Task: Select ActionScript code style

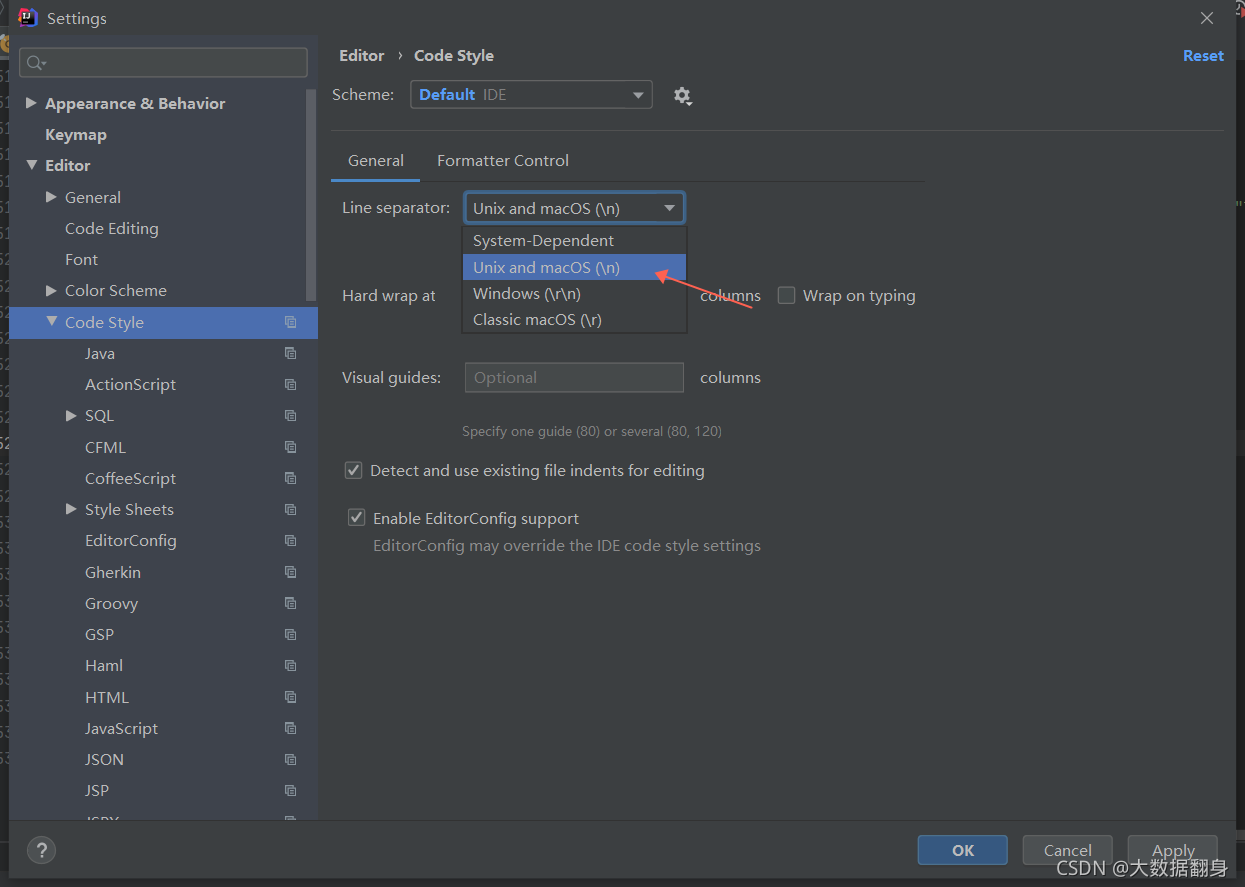Action: coord(130,384)
